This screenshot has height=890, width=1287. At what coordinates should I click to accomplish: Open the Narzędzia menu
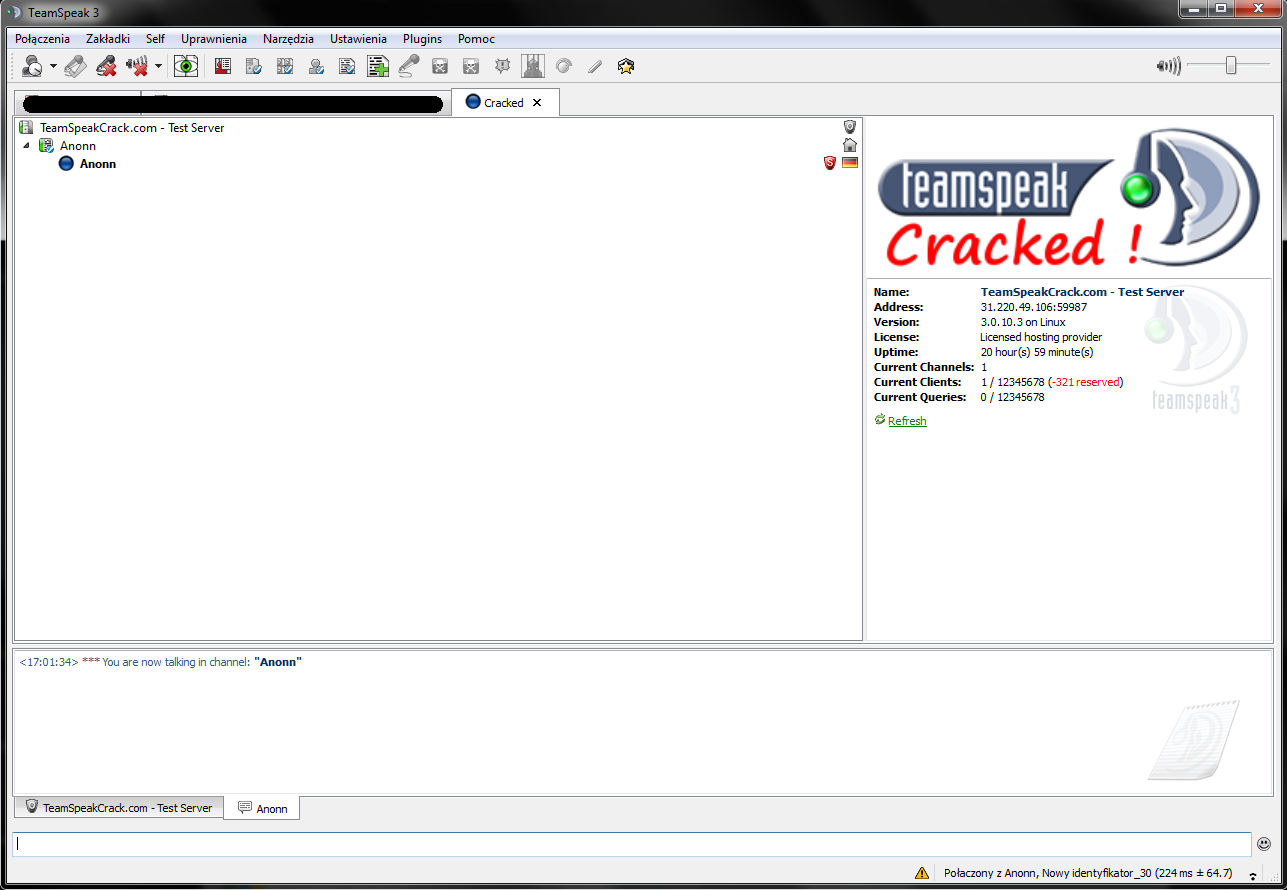coord(288,39)
